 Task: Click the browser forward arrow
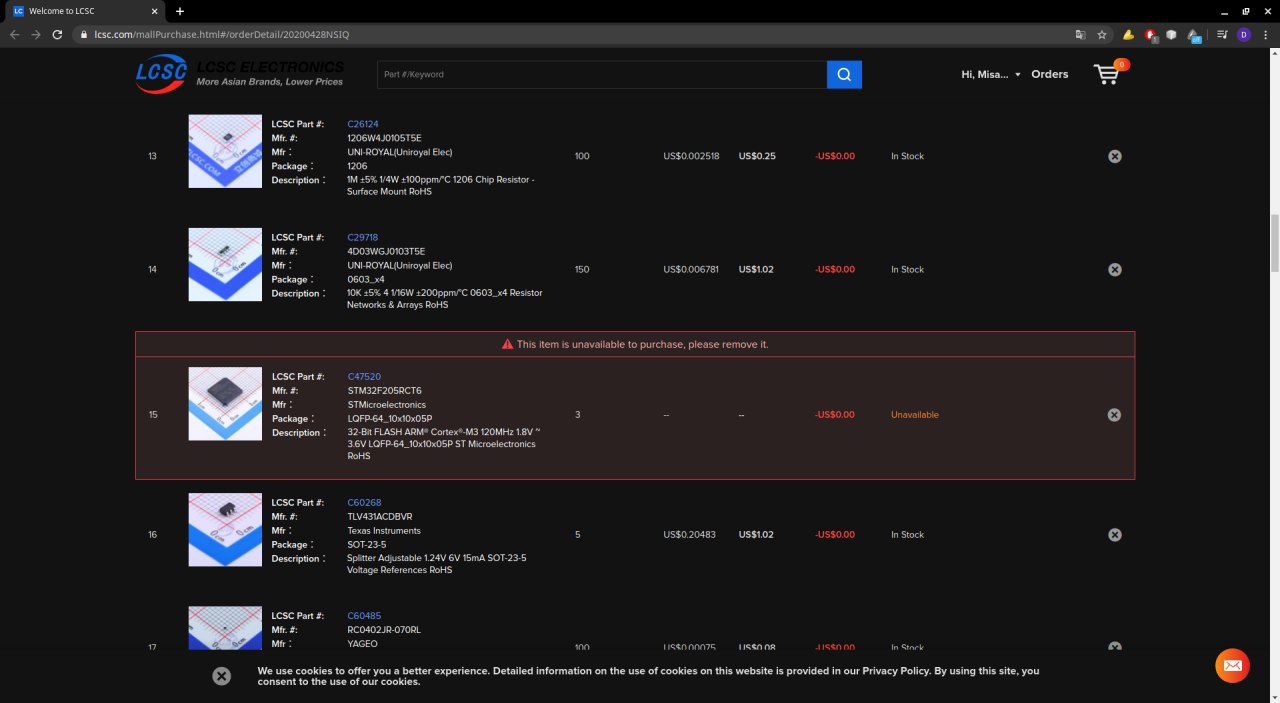[x=36, y=34]
